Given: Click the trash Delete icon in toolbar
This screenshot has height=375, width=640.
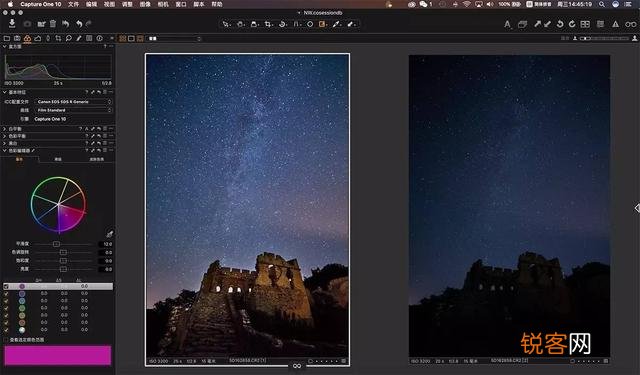Looking at the screenshot, I should [x=53, y=24].
